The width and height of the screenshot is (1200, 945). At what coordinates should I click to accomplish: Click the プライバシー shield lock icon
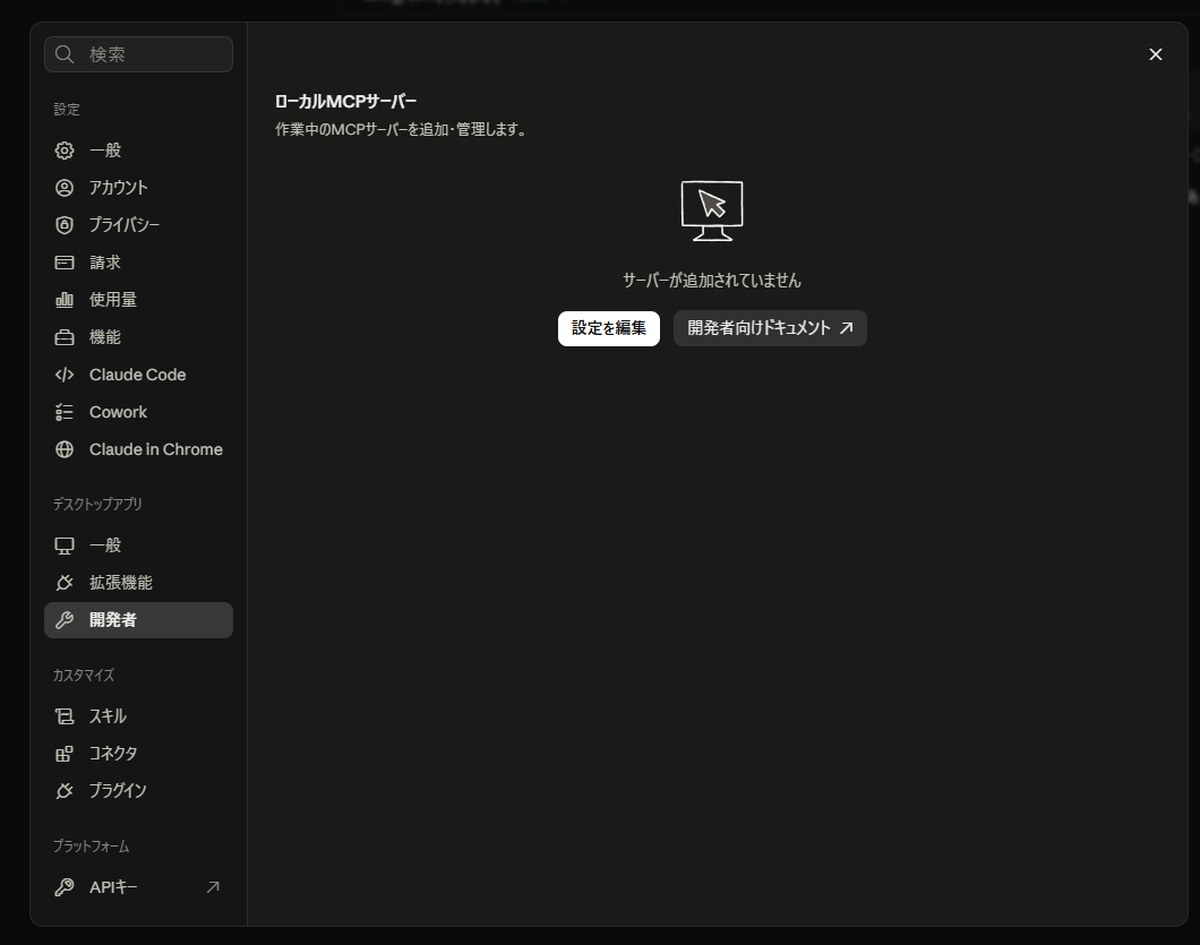click(64, 225)
